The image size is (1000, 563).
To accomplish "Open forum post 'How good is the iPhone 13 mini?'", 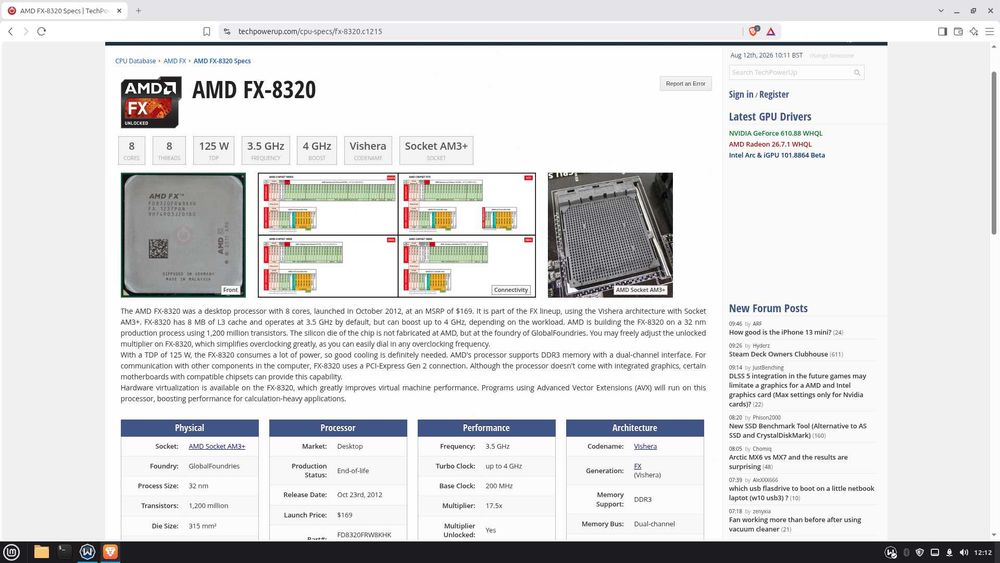I will tap(779, 332).
